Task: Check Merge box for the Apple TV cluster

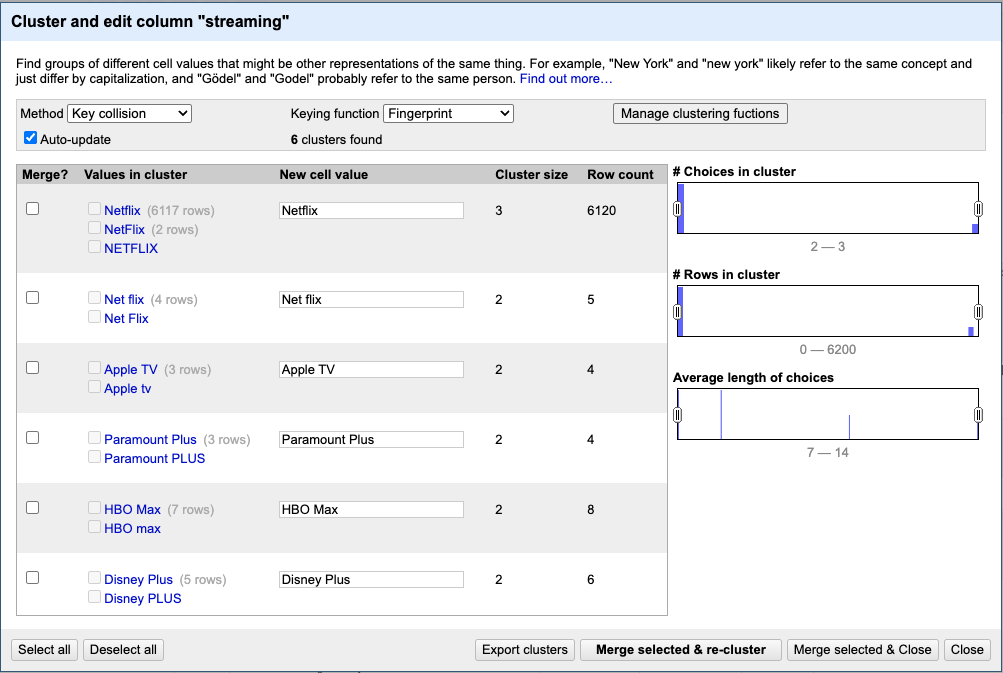Action: tap(33, 367)
